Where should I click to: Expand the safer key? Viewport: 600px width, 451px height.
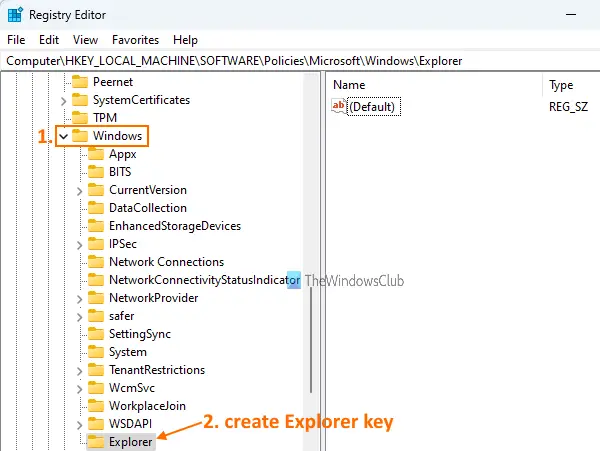(x=79, y=317)
